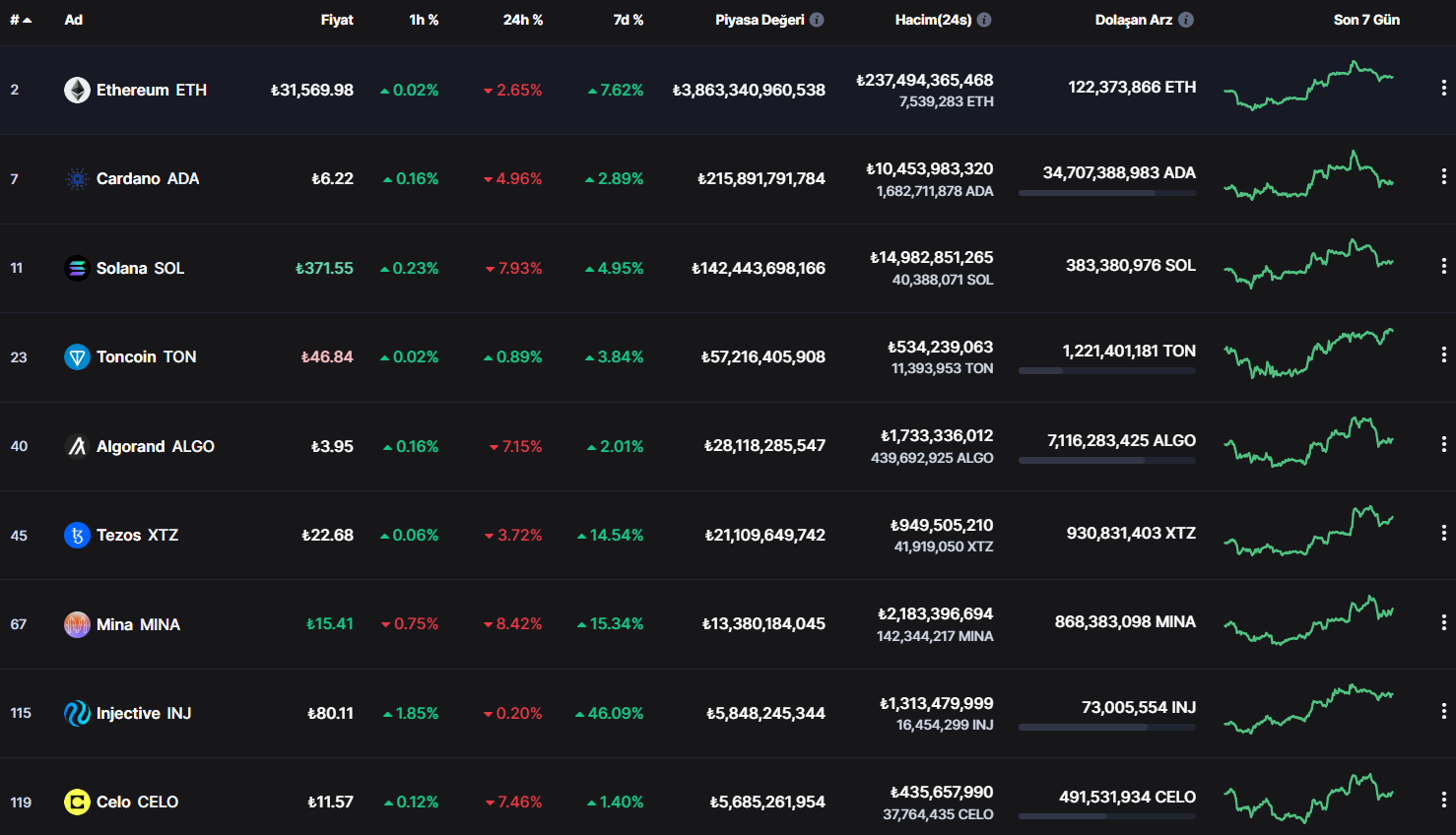Sort by the 24h % column header
Image resolution: width=1456 pixels, height=835 pixels.
[523, 20]
